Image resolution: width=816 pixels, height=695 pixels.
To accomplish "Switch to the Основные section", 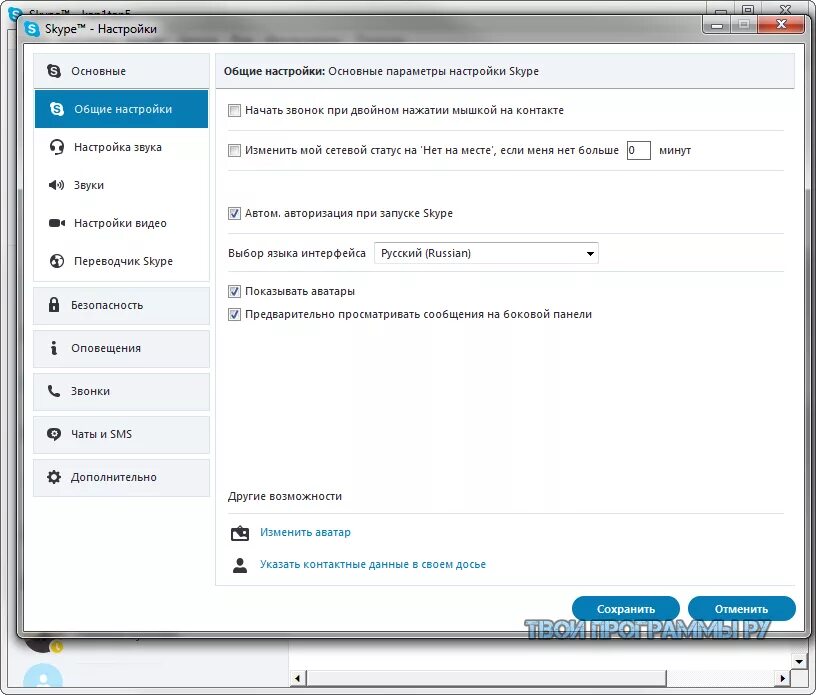I will 100,70.
